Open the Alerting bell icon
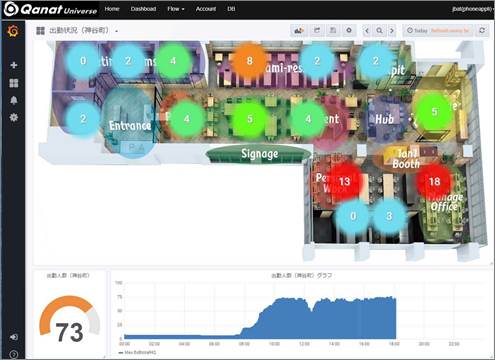The image size is (495, 360). (14, 100)
